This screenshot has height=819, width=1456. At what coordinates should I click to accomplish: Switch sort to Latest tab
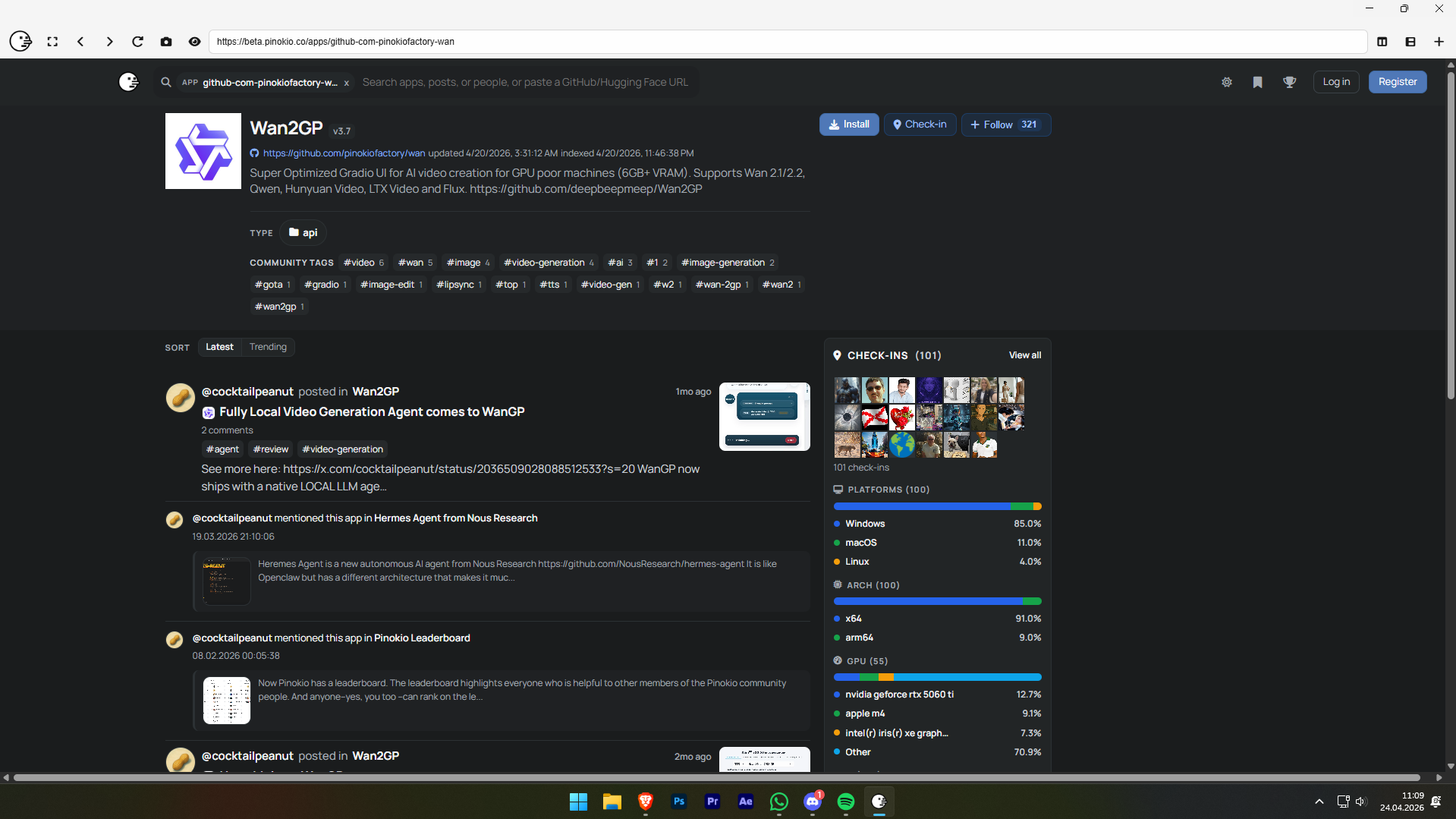point(220,347)
